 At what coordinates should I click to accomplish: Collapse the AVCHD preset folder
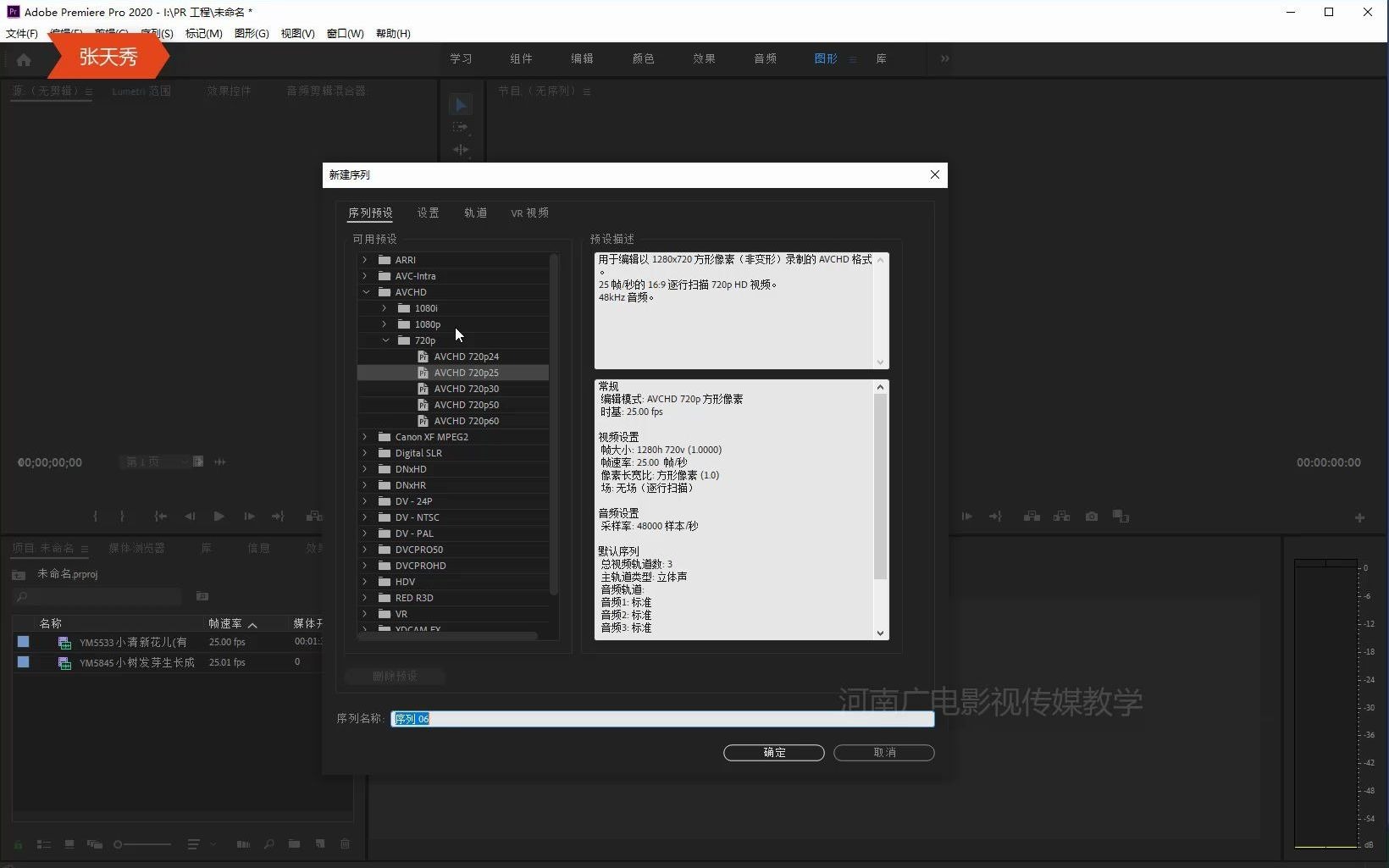tap(365, 292)
